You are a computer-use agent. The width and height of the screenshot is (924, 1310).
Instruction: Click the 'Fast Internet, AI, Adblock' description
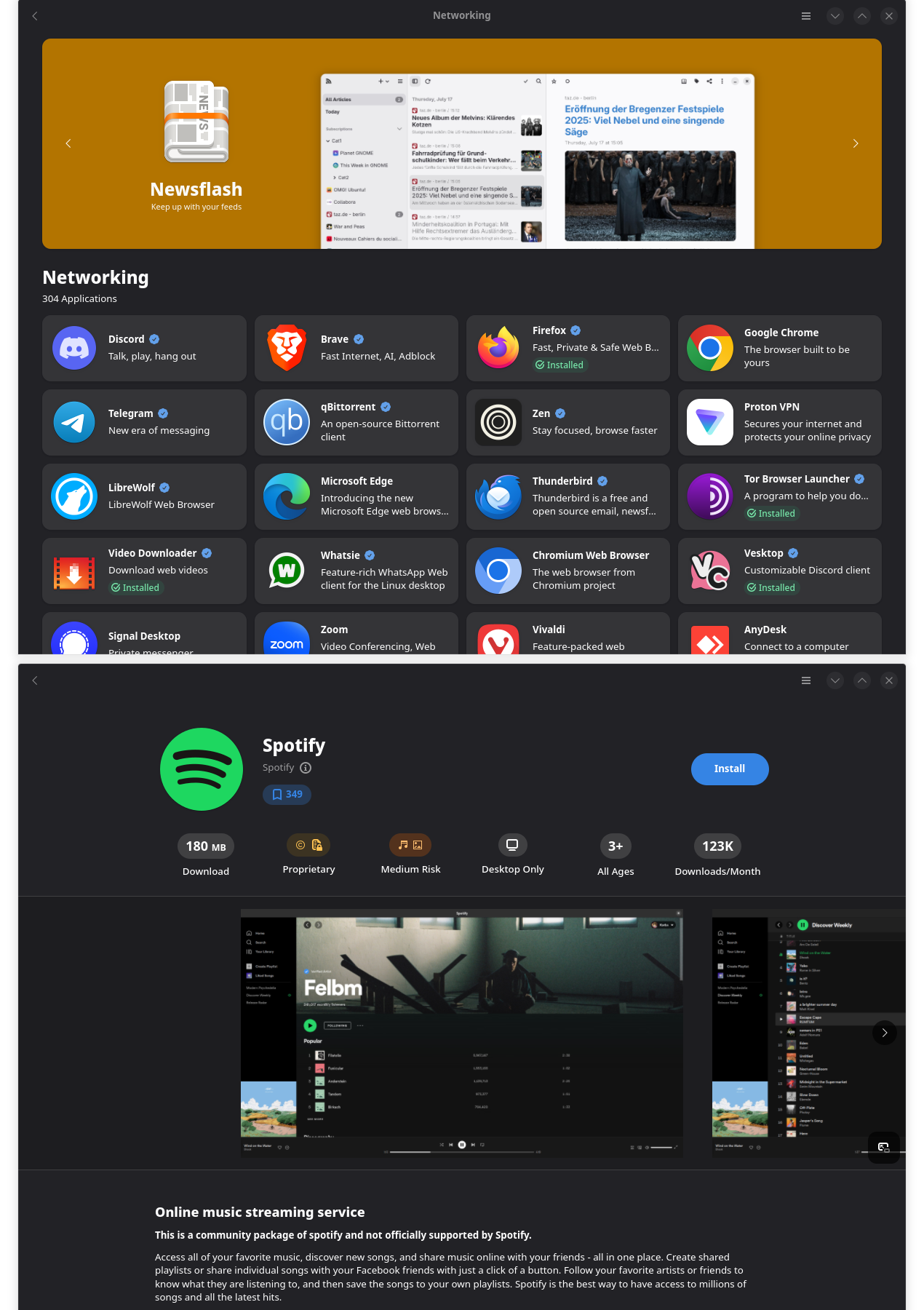point(378,357)
